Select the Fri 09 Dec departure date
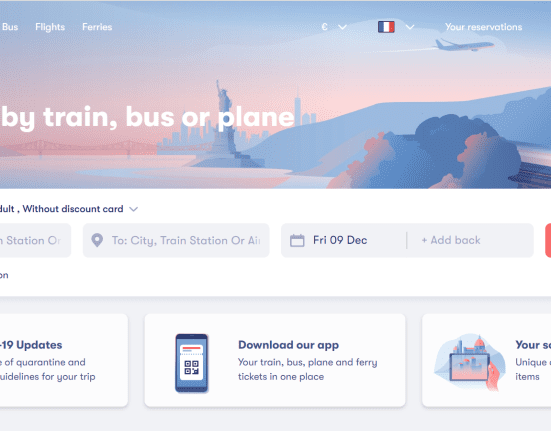The width and height of the screenshot is (551, 431). point(340,240)
